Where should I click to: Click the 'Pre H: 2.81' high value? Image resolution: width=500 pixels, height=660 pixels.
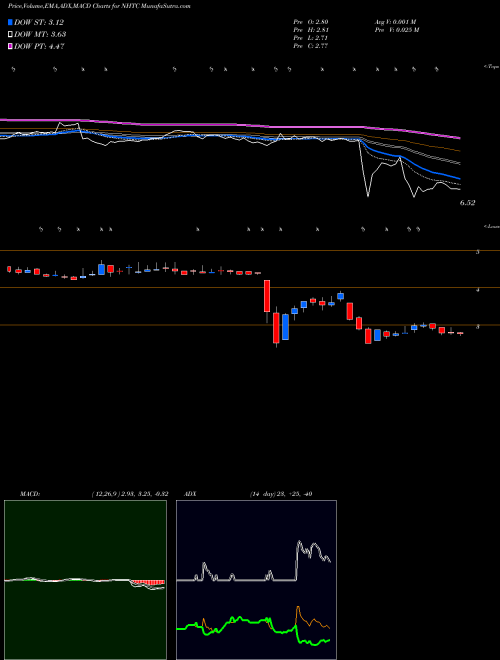(311, 30)
